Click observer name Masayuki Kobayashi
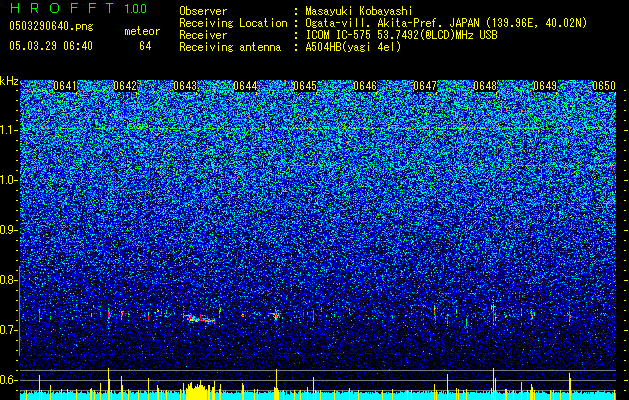The height and width of the screenshot is (400, 629). click(x=359, y=11)
